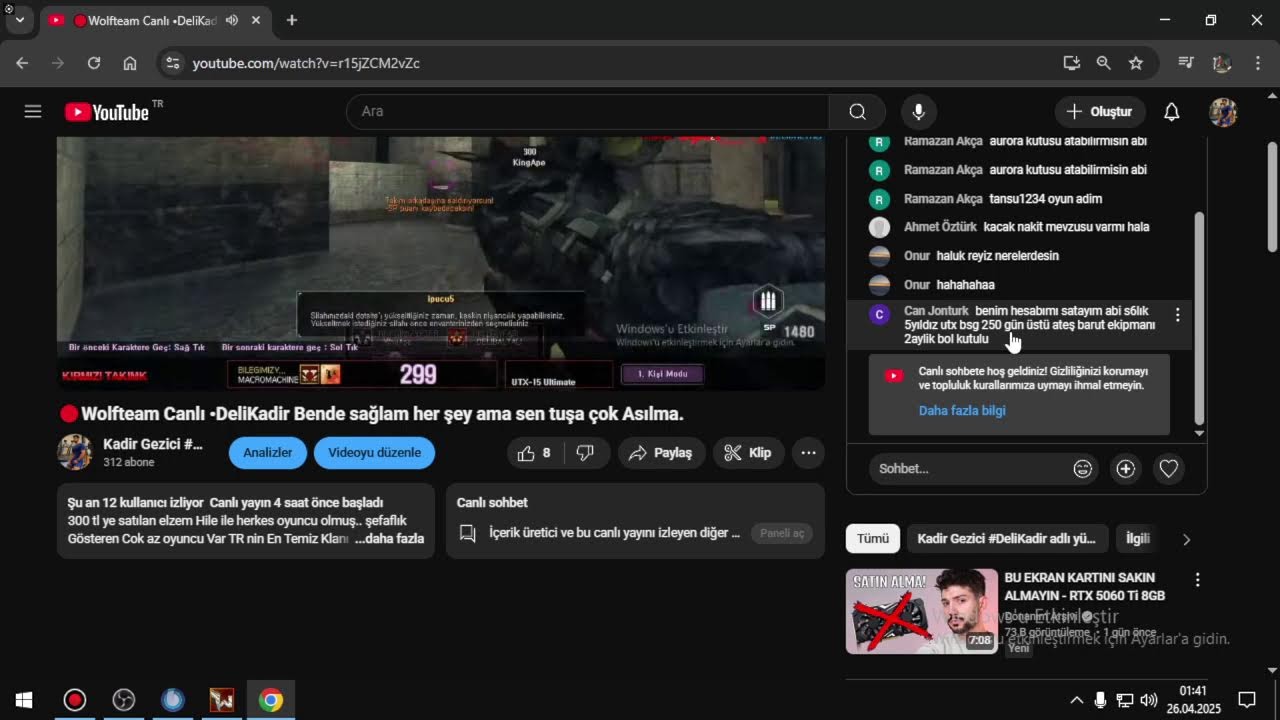Click the chat scroll-down arrow
The image size is (1280, 720).
[x=1199, y=433]
